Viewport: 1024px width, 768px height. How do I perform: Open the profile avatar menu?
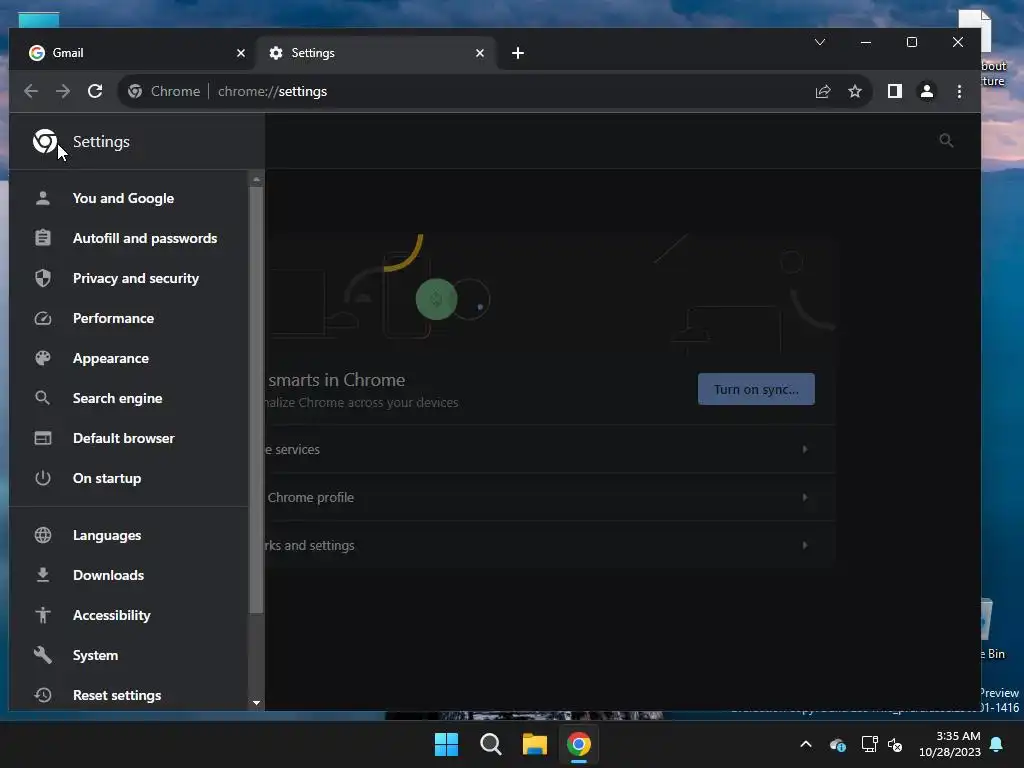pyautogui.click(x=927, y=91)
